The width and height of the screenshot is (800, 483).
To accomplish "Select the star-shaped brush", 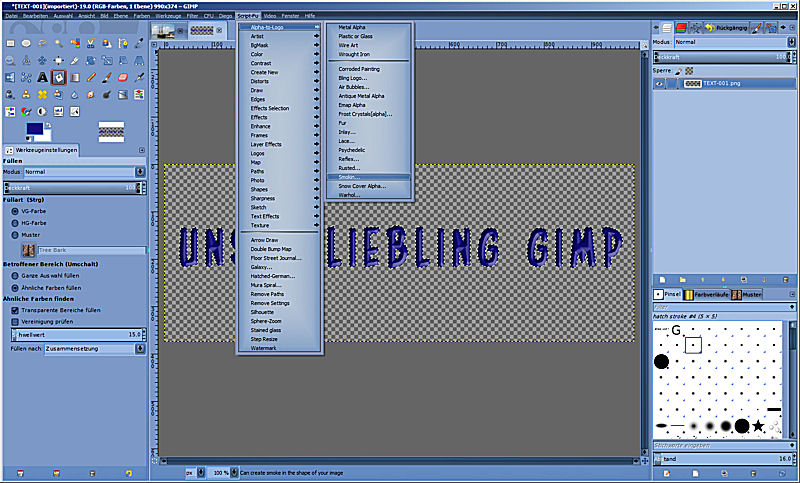I will (x=758, y=425).
